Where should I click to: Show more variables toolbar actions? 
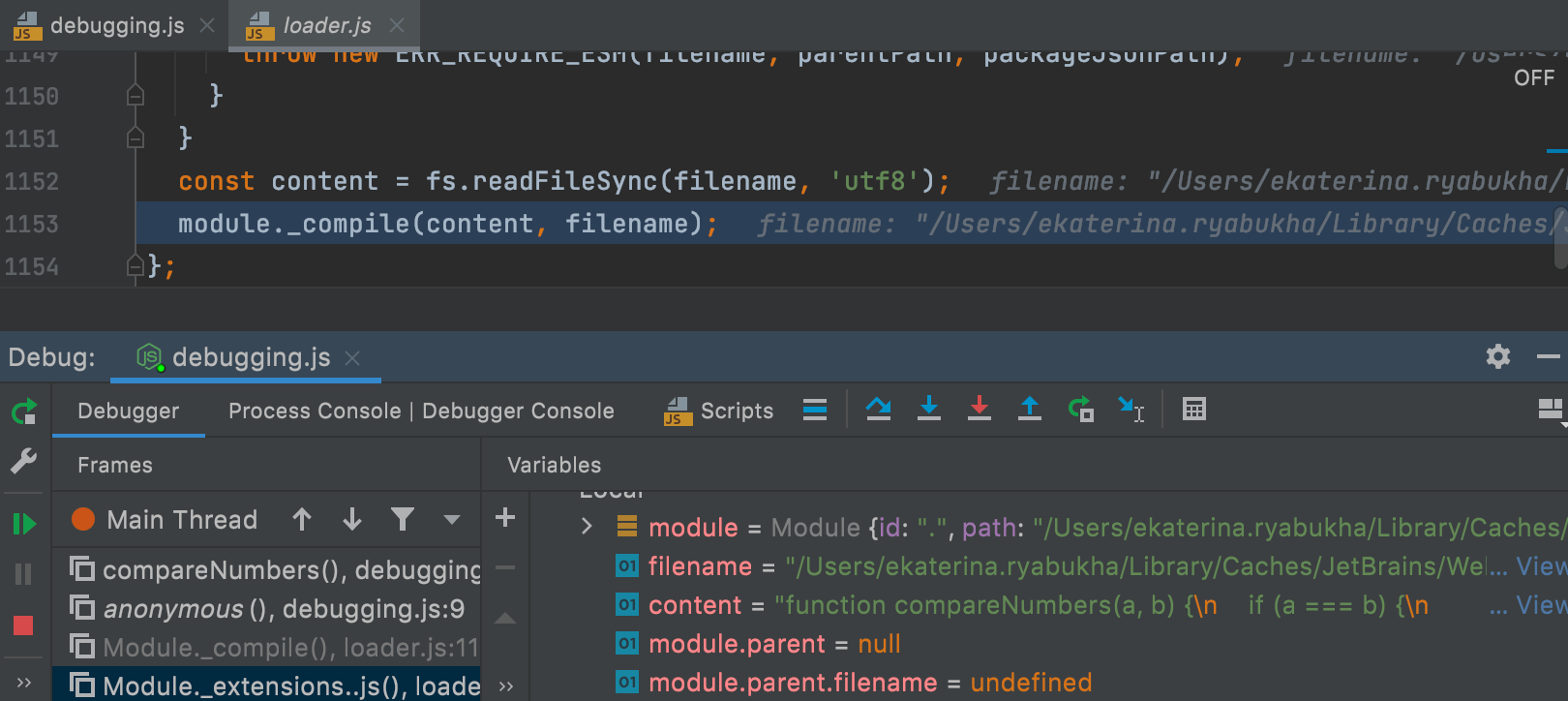pyautogui.click(x=505, y=686)
